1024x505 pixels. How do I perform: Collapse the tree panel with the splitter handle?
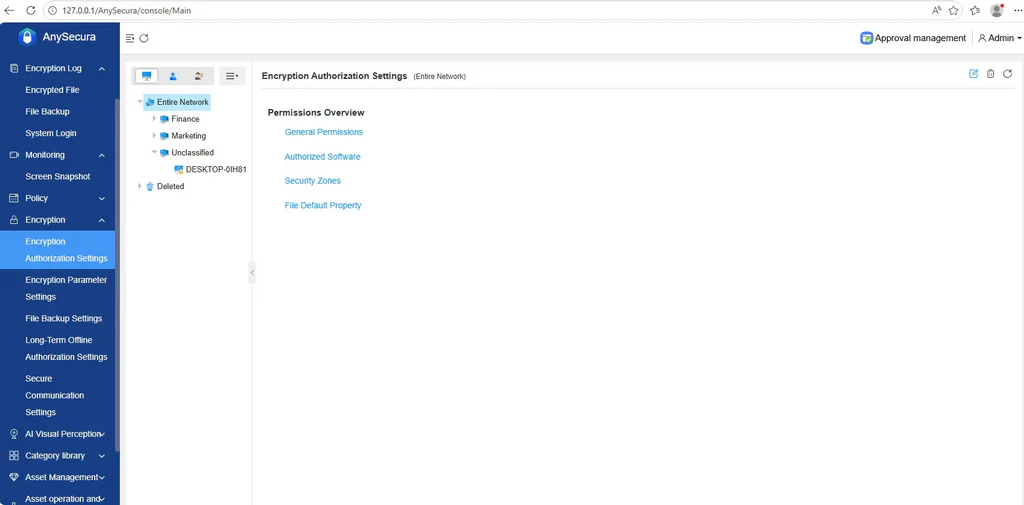coord(252,272)
